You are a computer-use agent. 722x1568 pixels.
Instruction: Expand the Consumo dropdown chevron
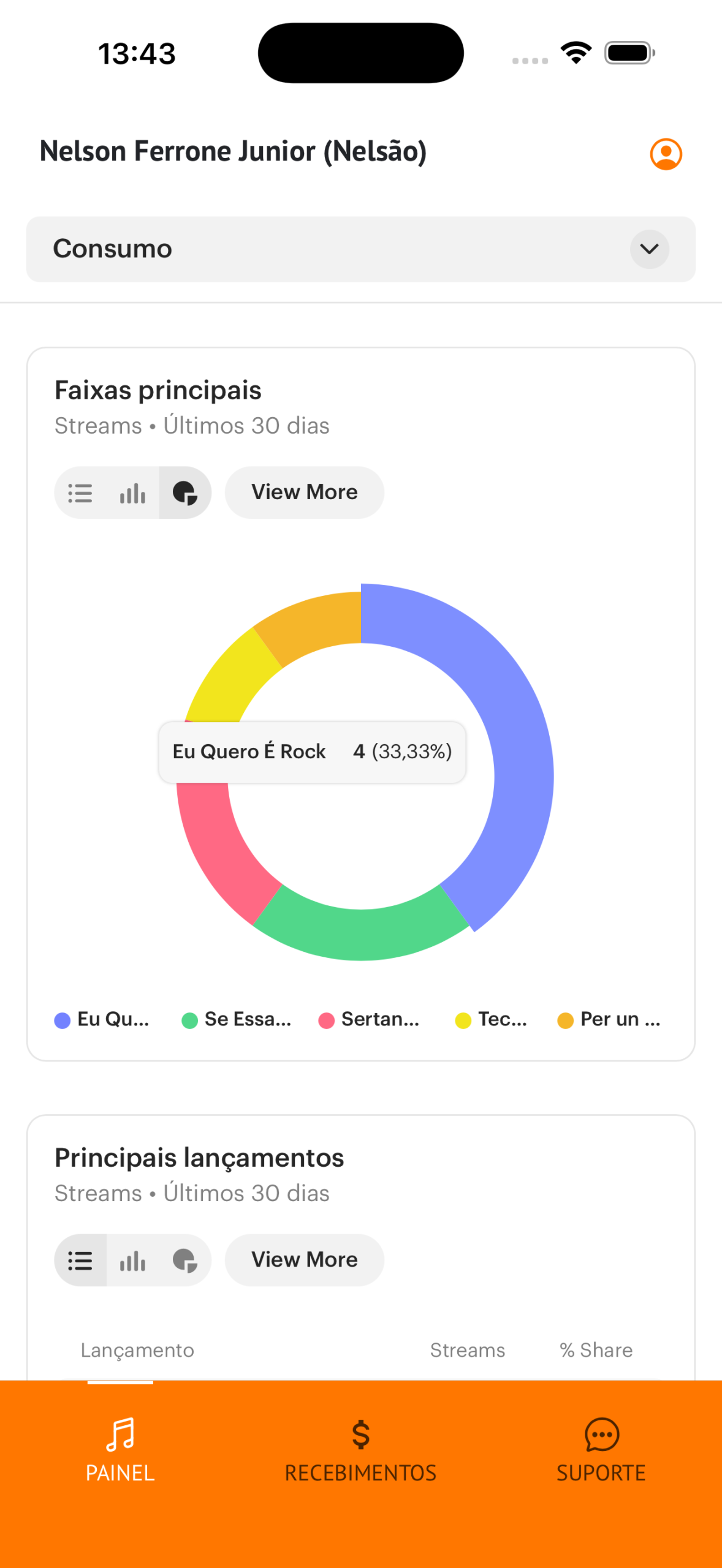(x=649, y=249)
